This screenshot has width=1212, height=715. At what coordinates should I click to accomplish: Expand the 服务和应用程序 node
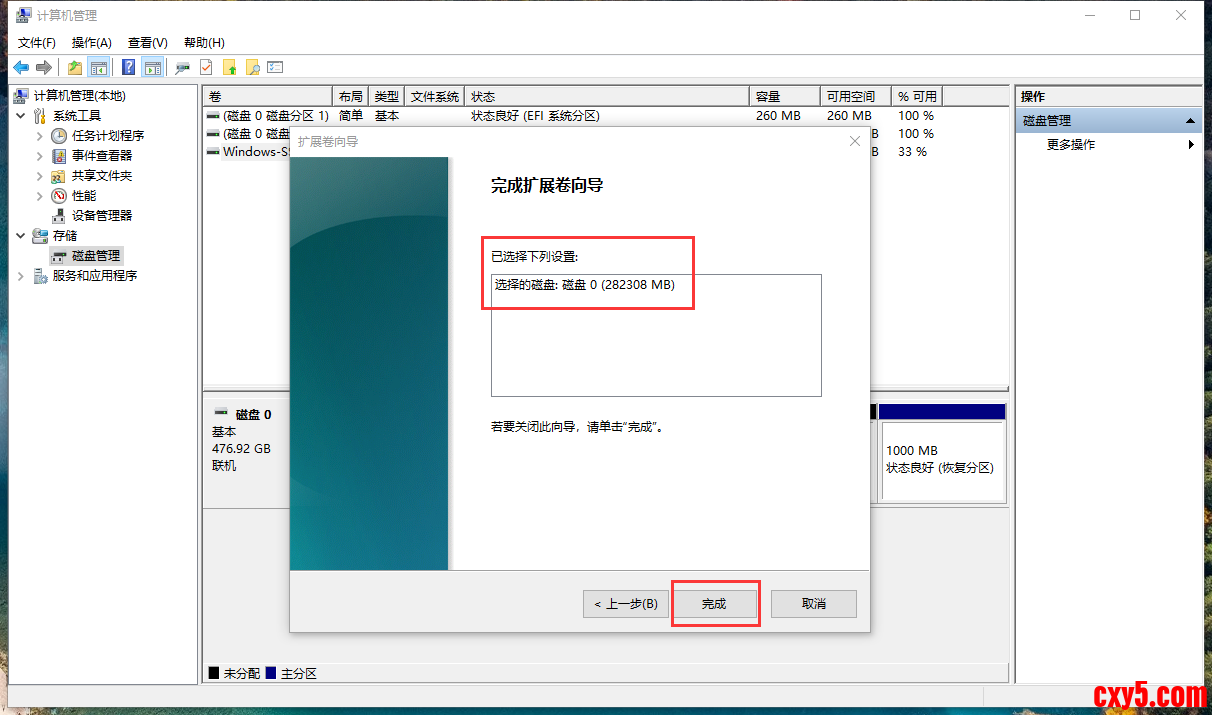(x=21, y=276)
